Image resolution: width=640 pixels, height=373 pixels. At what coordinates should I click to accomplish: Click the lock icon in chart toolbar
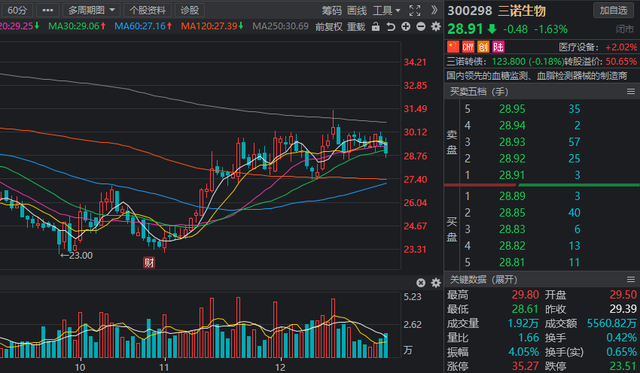[376, 27]
